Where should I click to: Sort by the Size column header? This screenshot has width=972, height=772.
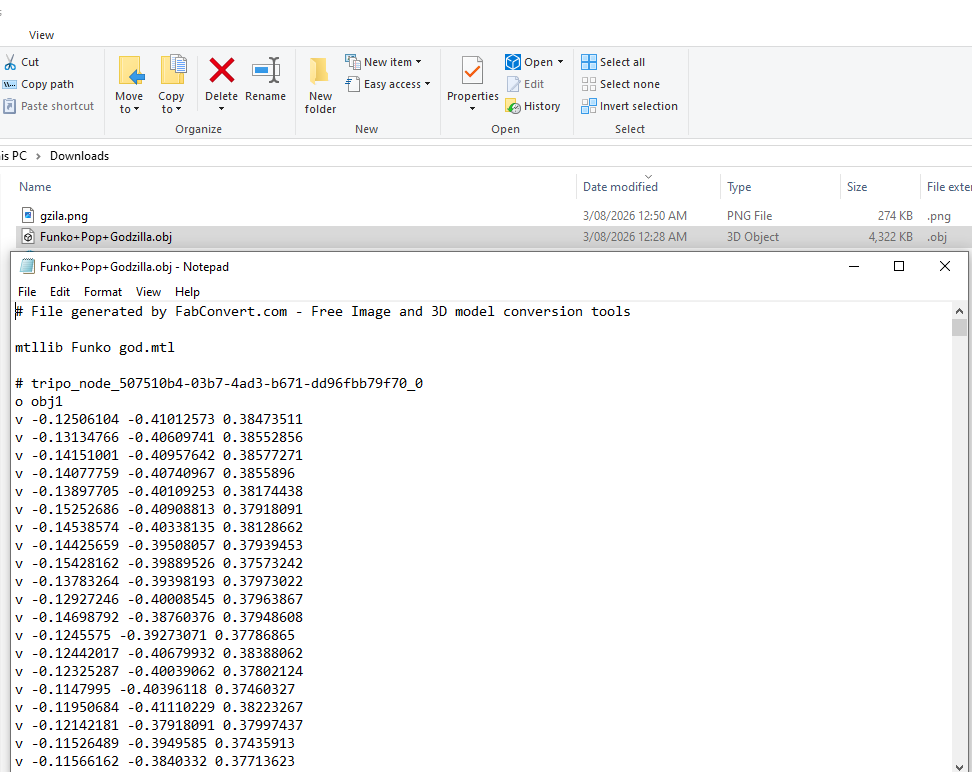click(857, 187)
